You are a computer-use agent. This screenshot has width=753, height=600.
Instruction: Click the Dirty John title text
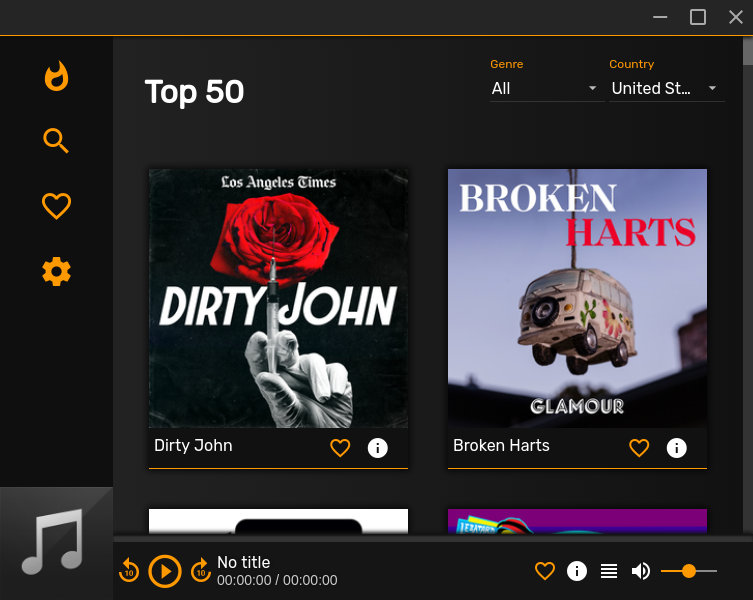193,445
